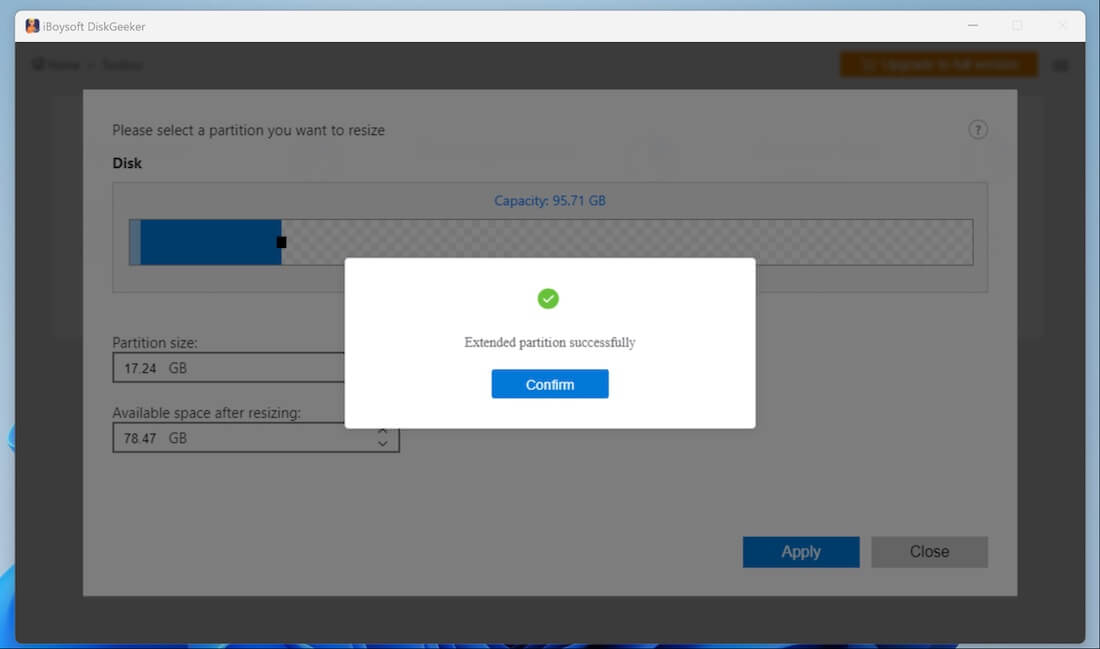The image size is (1100, 649).
Task: Click the green success checkmark icon
Action: [548, 299]
